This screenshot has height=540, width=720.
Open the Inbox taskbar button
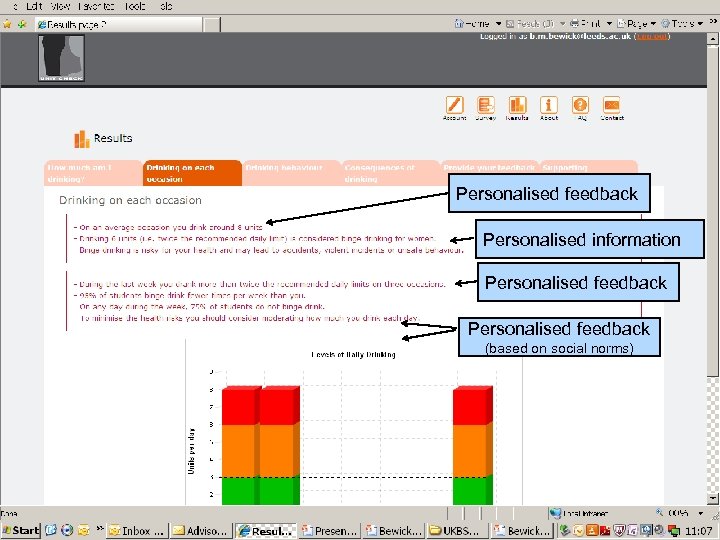click(137, 531)
